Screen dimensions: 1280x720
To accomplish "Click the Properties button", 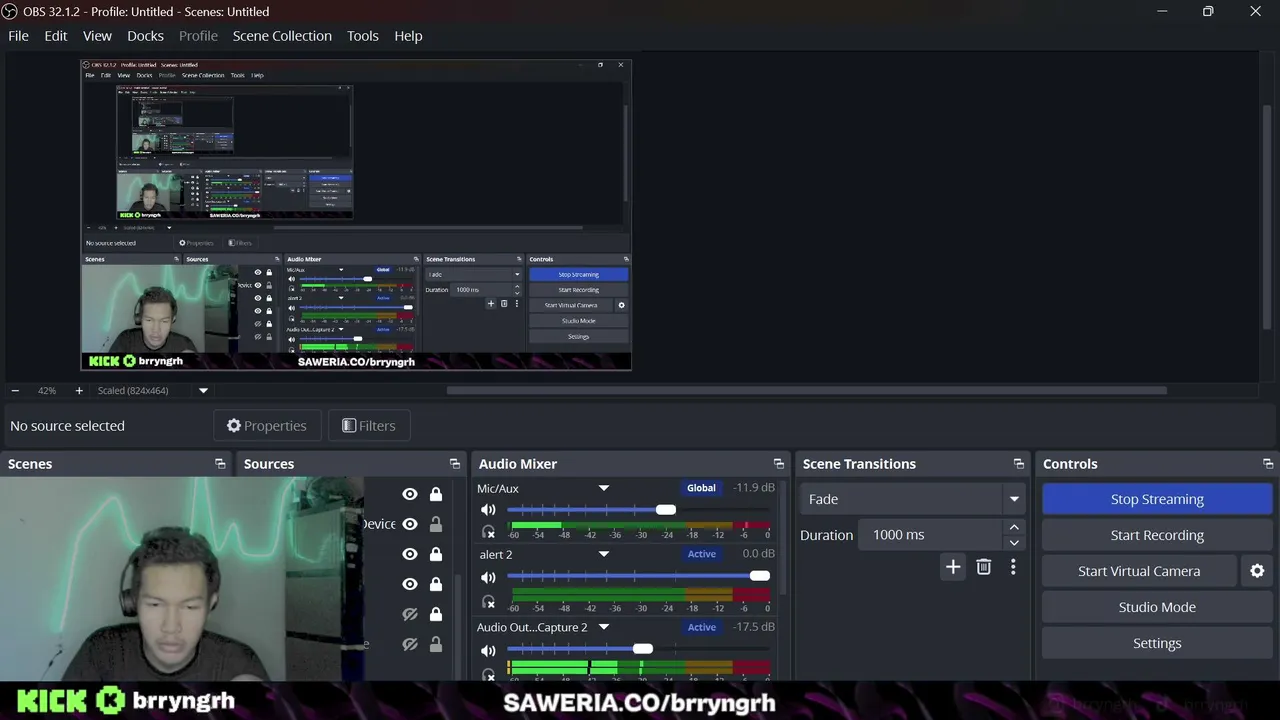I will click(x=267, y=426).
